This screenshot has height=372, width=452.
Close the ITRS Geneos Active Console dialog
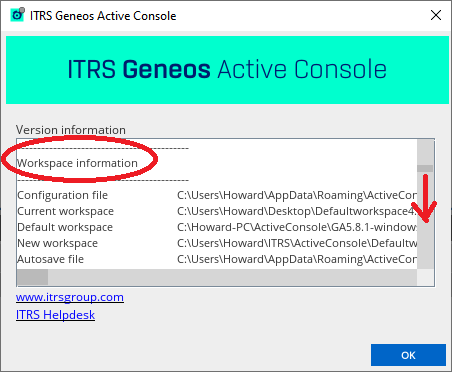pos(436,15)
